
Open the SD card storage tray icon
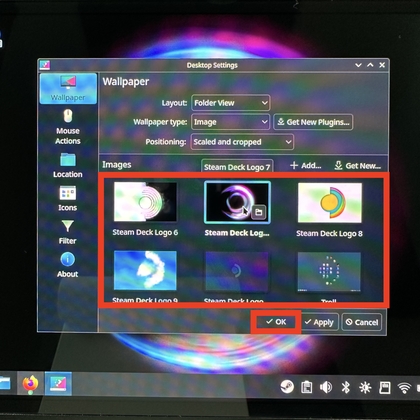point(385,387)
